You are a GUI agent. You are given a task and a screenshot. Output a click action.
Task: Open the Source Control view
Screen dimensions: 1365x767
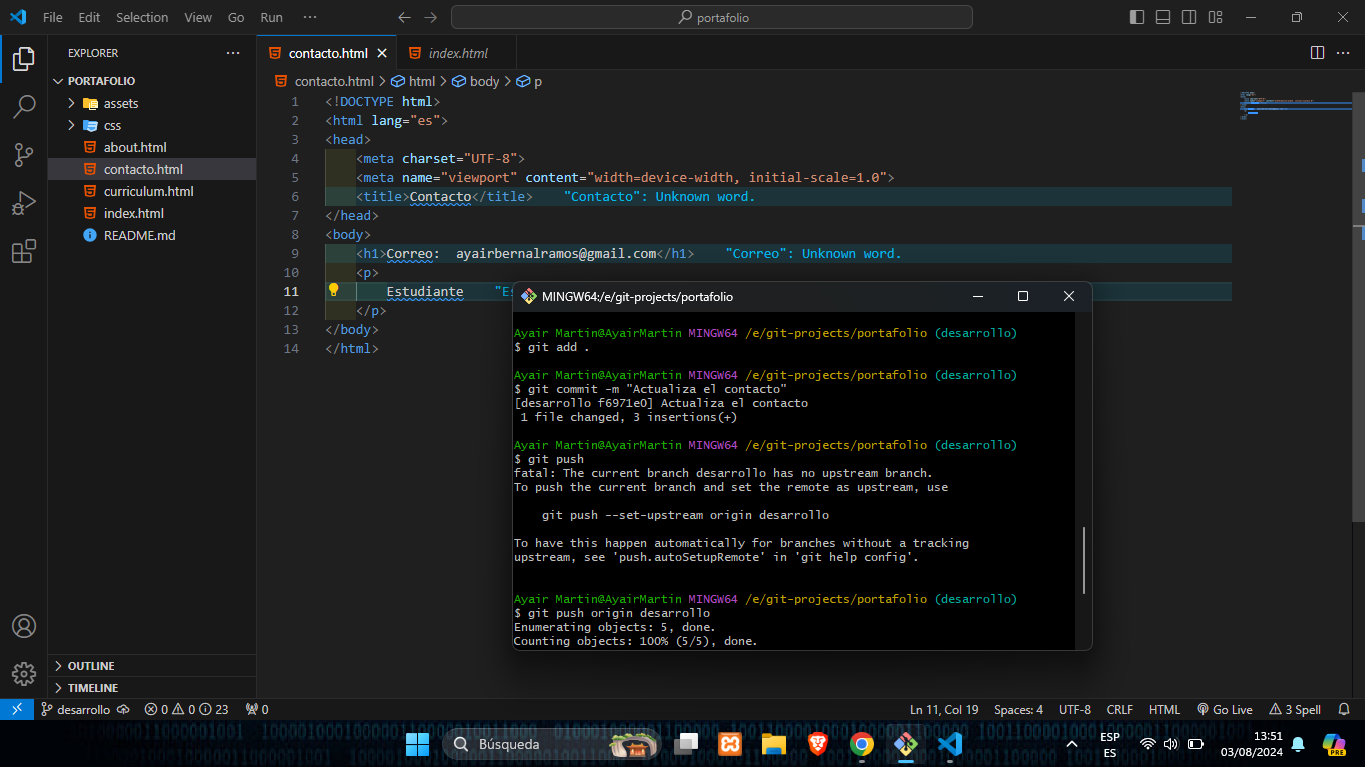(x=24, y=154)
